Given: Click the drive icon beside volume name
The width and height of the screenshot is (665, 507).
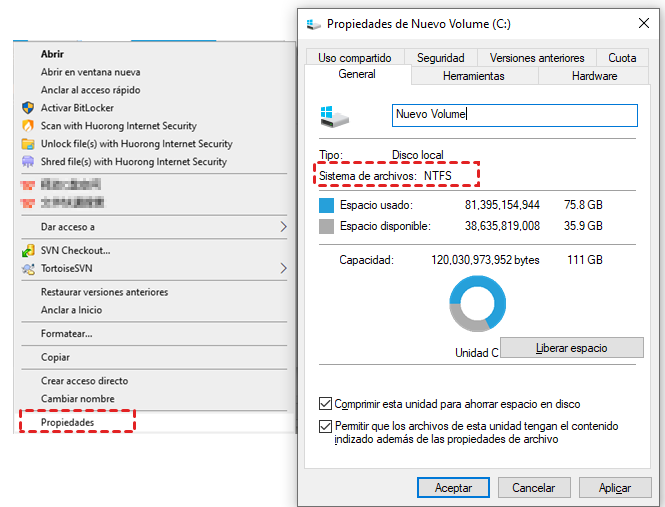Looking at the screenshot, I should (335, 116).
